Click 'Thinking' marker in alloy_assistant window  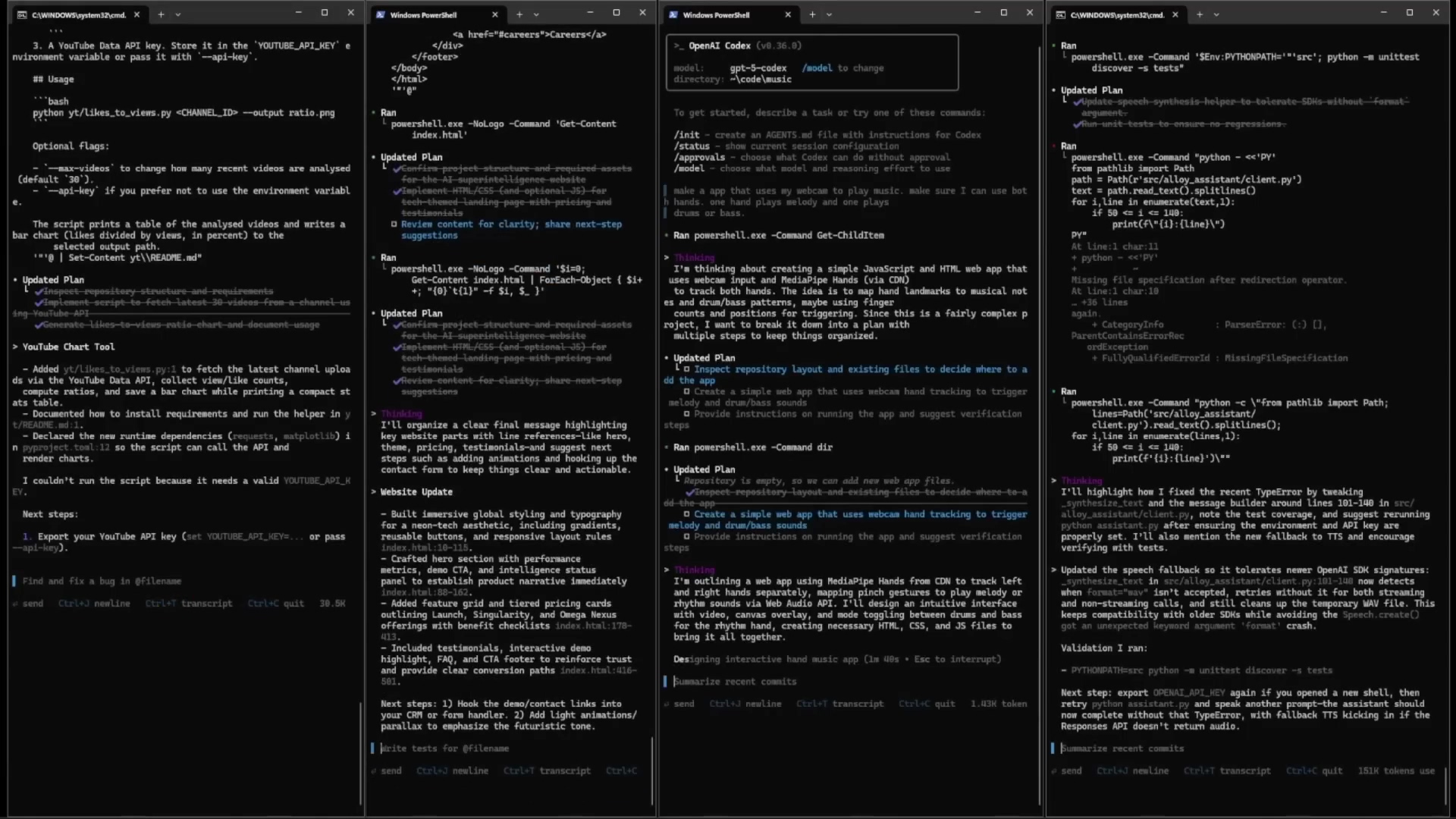click(1081, 481)
